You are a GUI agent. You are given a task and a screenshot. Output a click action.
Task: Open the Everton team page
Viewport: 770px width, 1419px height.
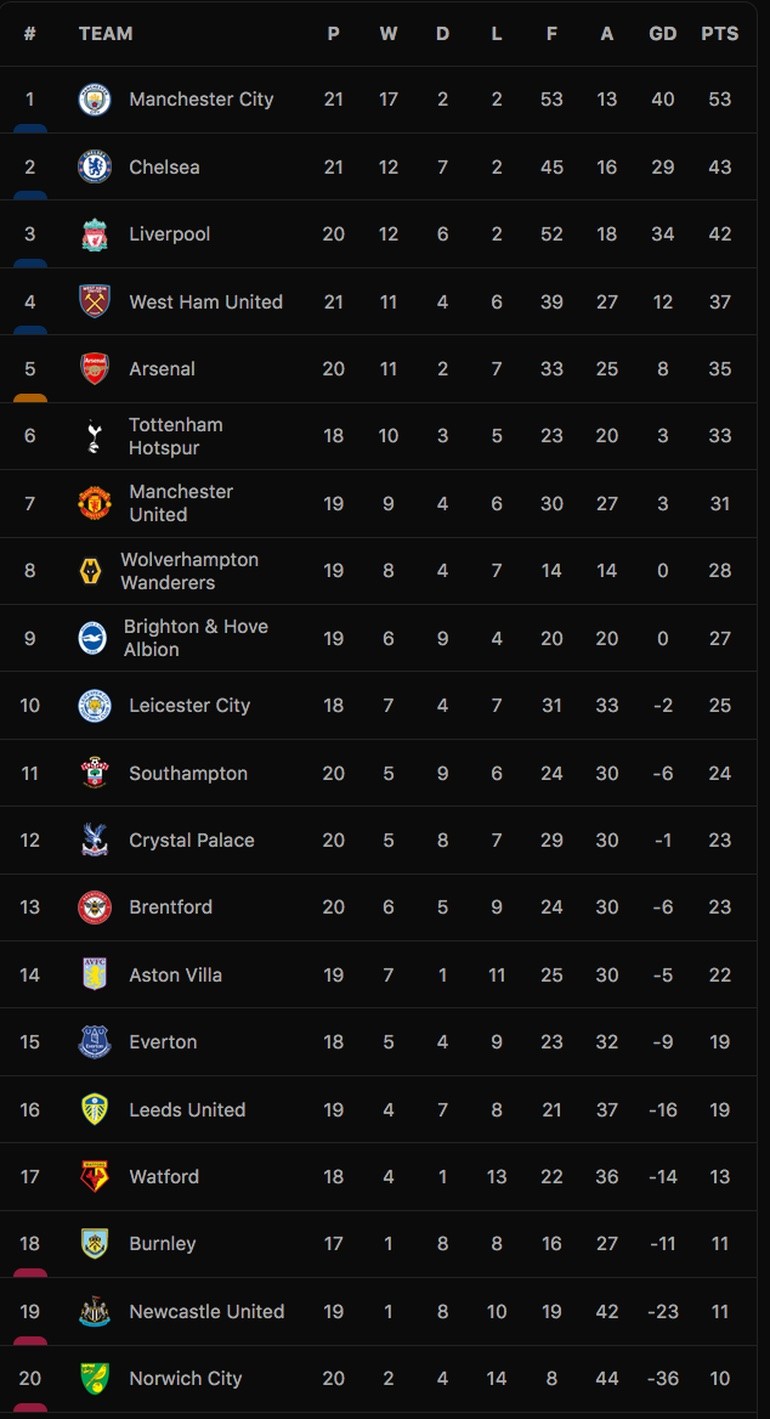(x=163, y=1042)
